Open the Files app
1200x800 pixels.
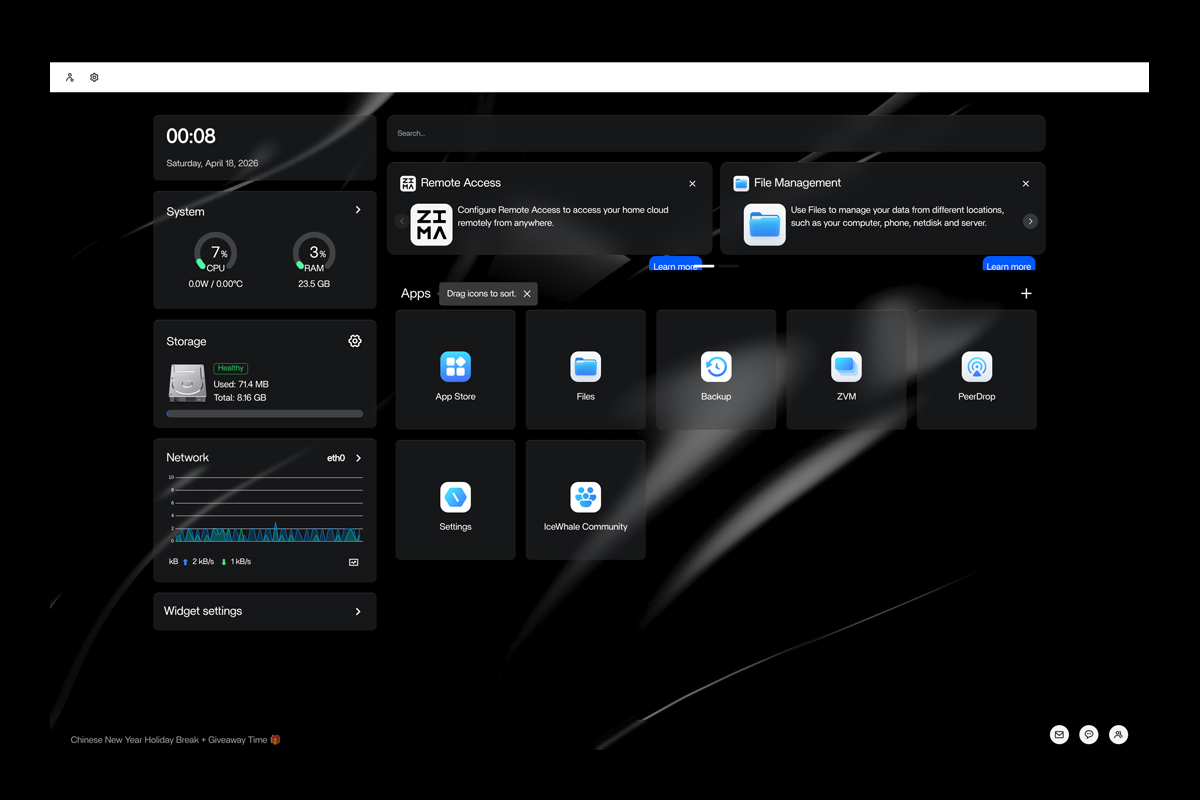[x=586, y=370]
